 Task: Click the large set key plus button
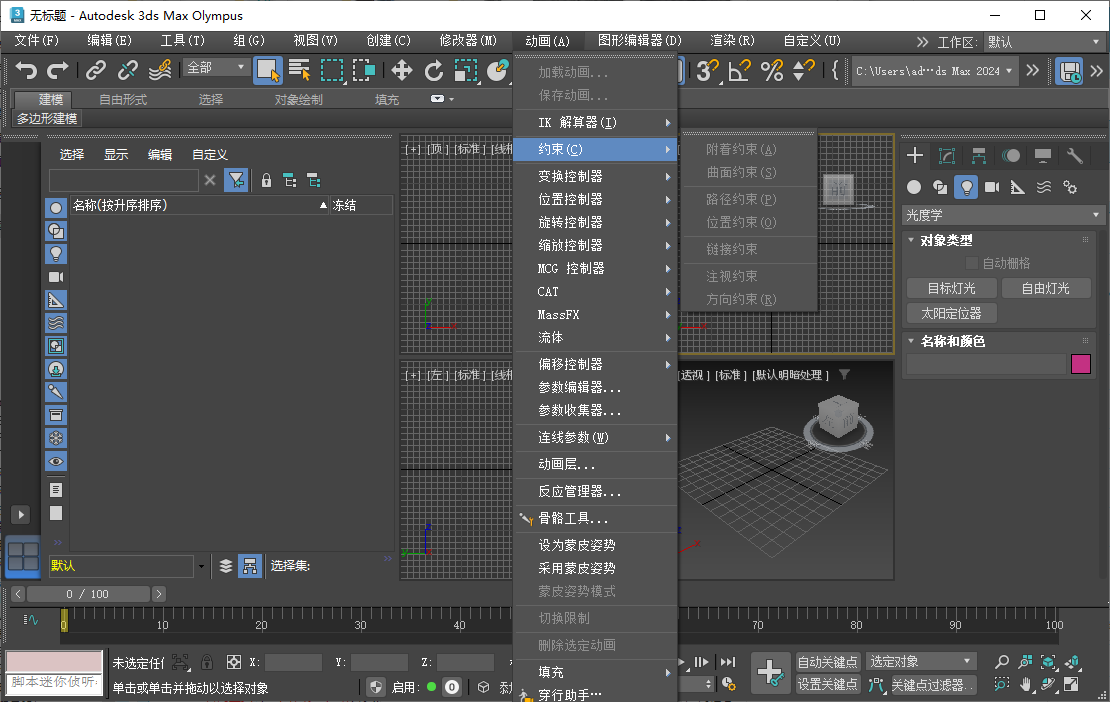click(x=769, y=672)
